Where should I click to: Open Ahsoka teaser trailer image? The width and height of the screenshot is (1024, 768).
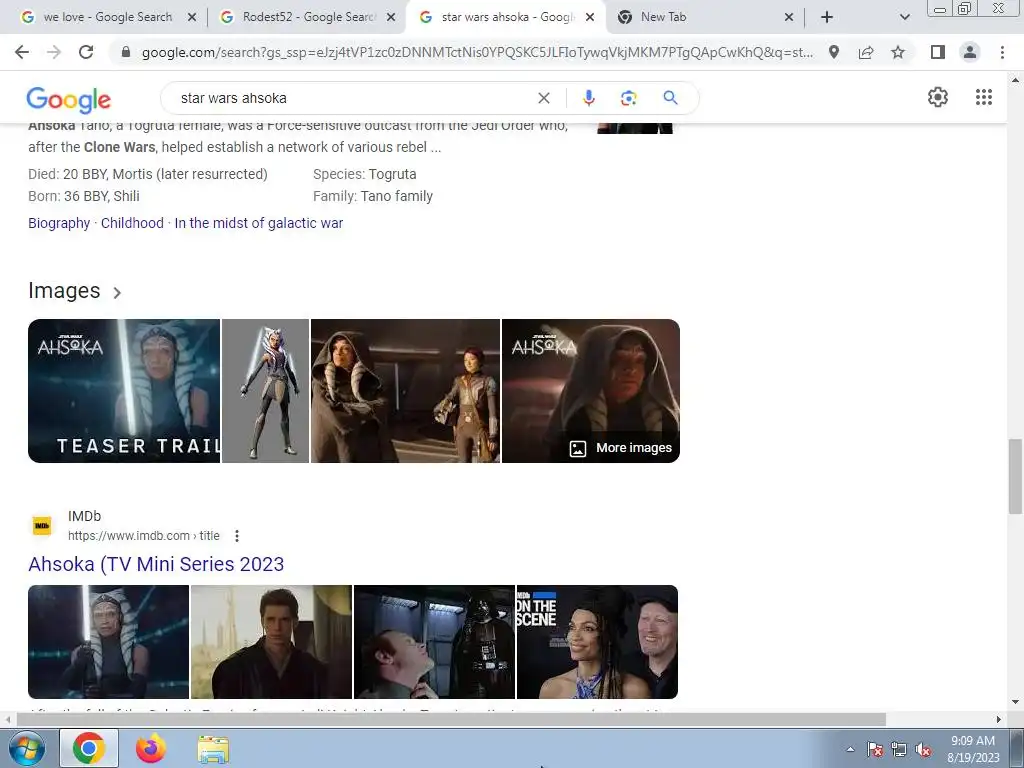[x=124, y=391]
